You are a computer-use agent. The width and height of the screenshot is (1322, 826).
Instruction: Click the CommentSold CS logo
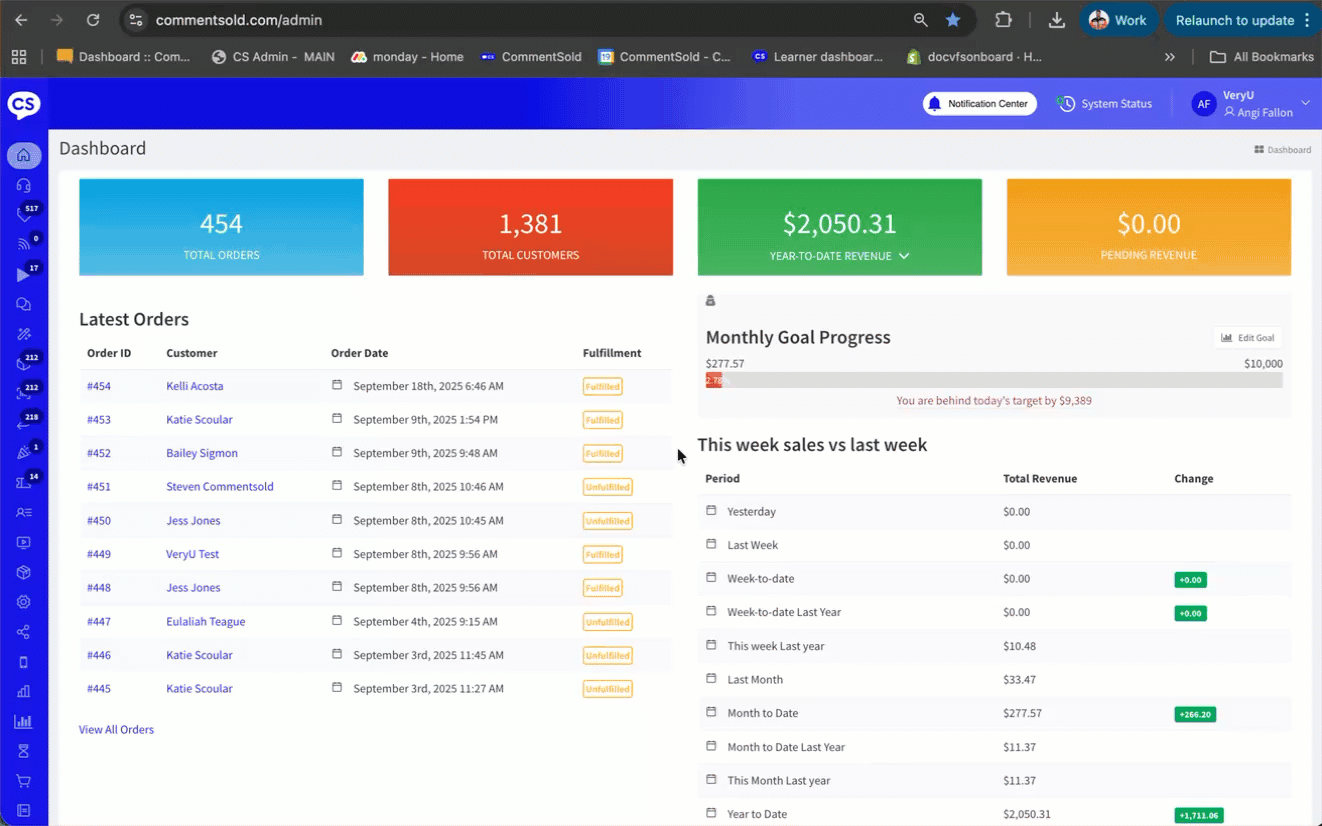click(x=24, y=104)
